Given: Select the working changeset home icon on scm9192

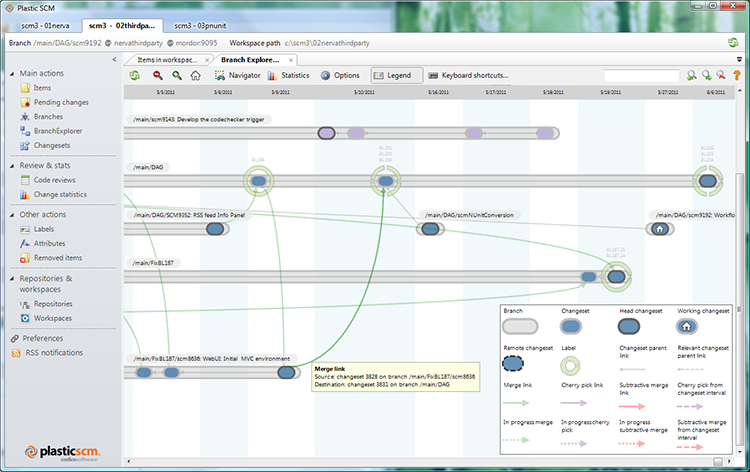Looking at the screenshot, I should 660,229.
